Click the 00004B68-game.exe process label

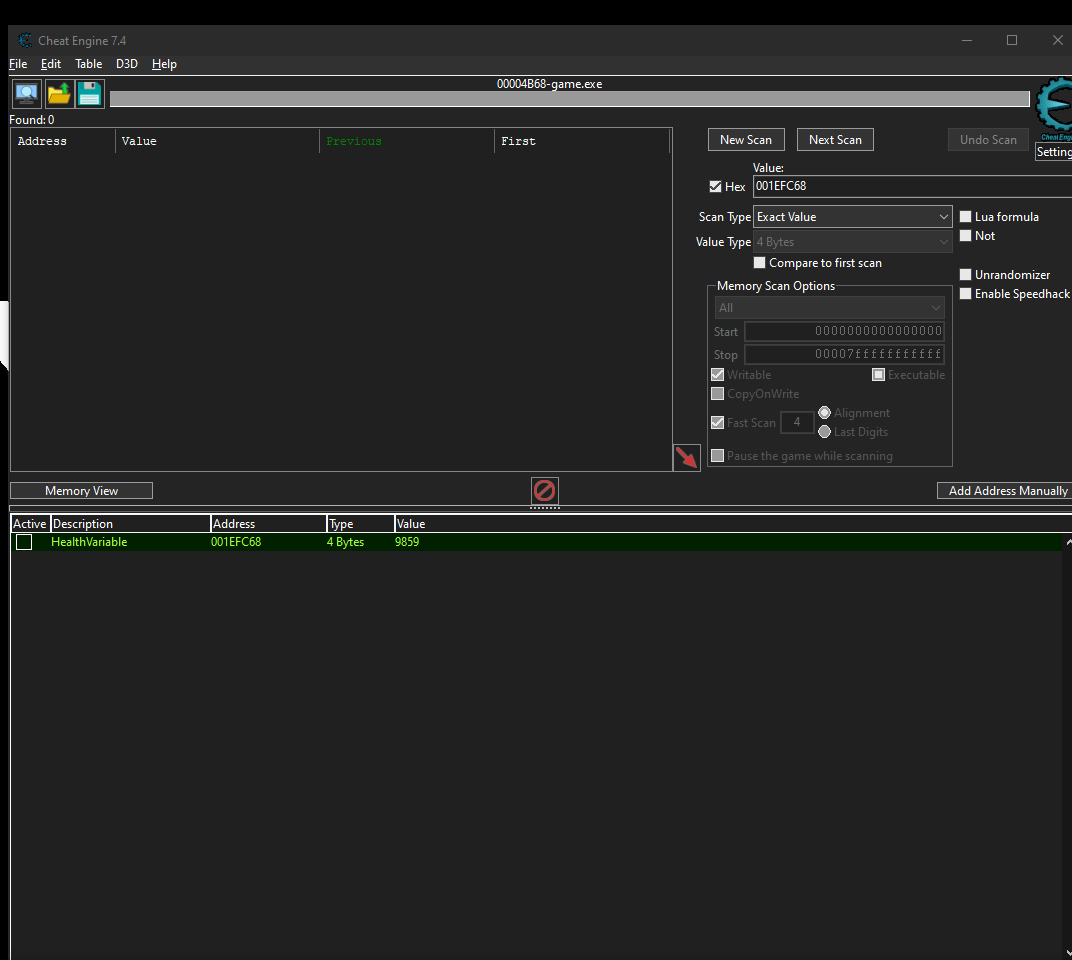(x=550, y=84)
